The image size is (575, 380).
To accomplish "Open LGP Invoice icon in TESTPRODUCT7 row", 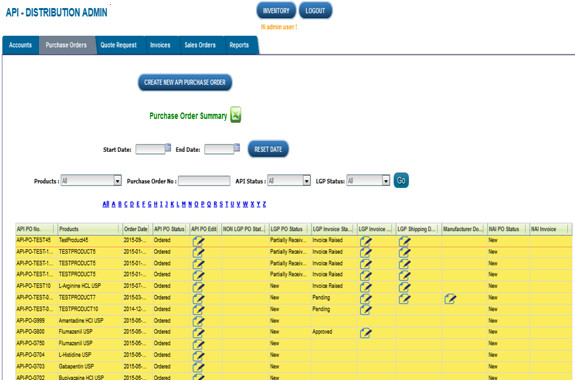I will click(366, 298).
